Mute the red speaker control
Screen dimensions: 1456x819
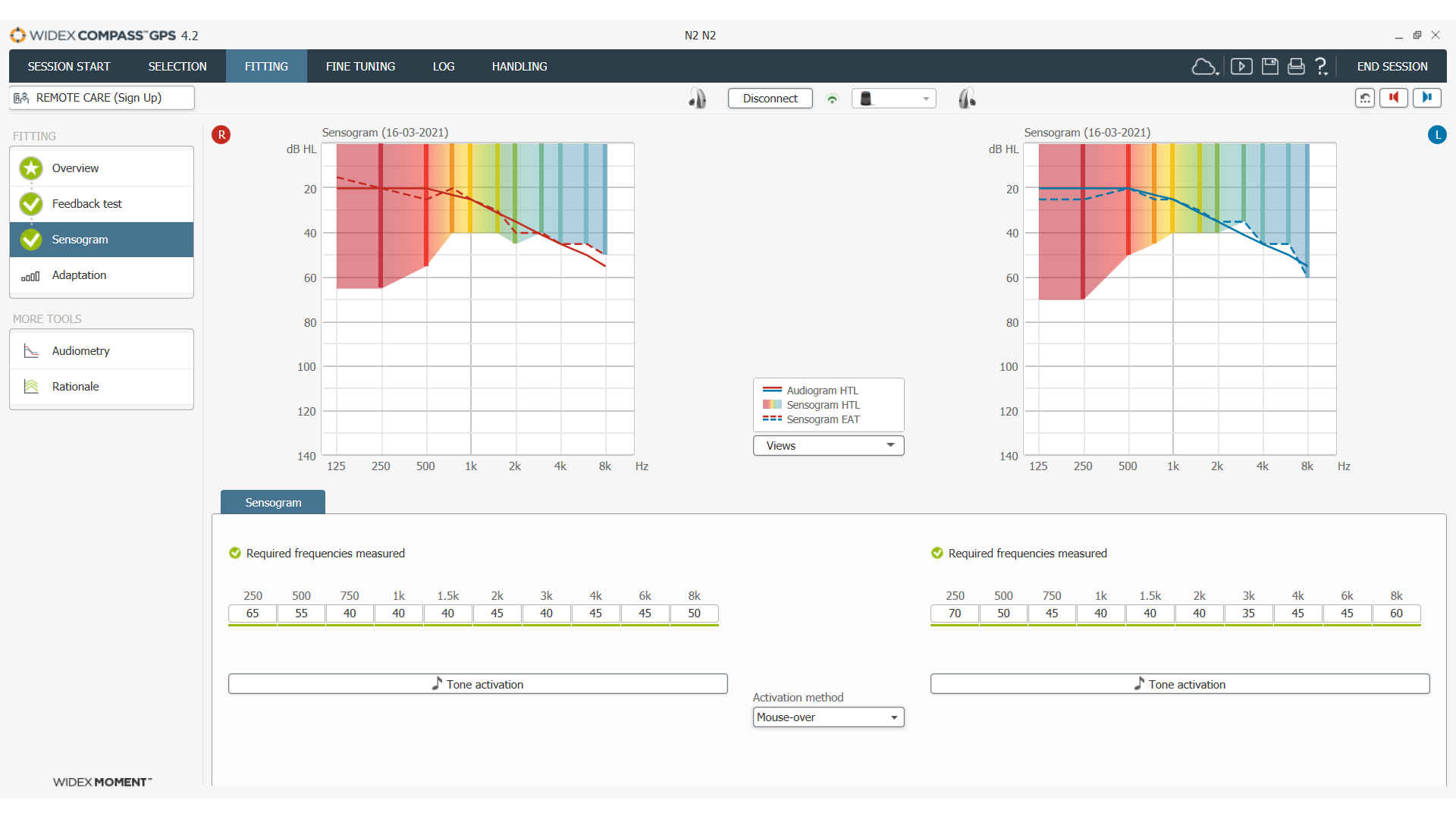[x=1394, y=98]
